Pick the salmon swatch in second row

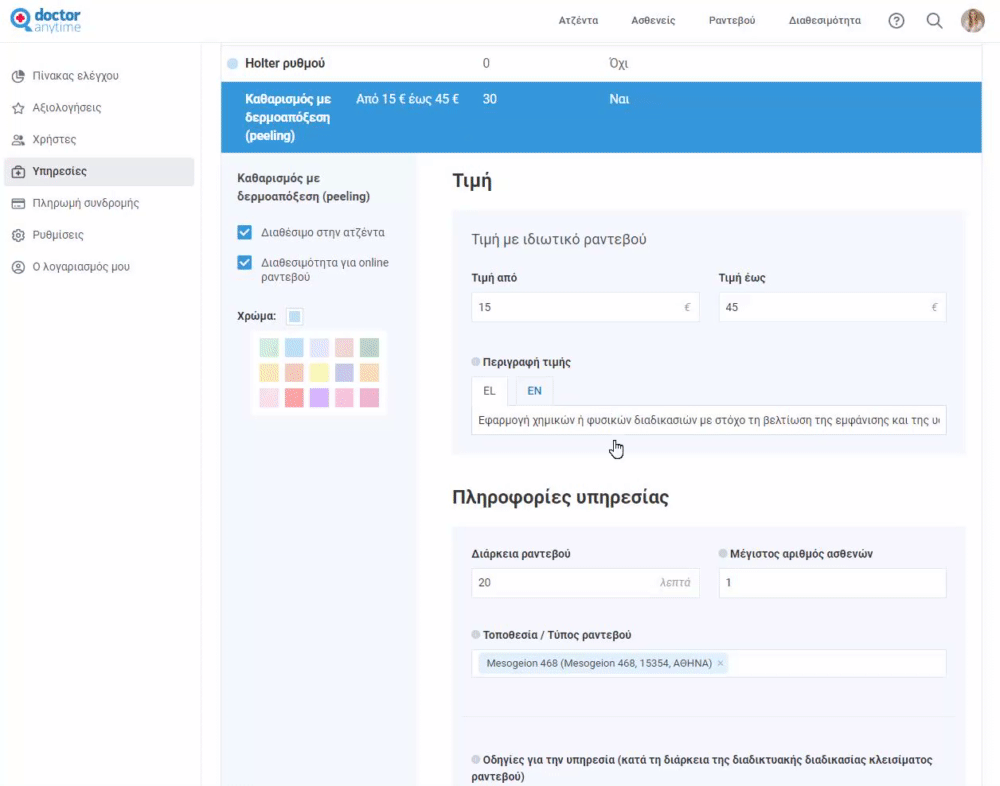point(294,373)
